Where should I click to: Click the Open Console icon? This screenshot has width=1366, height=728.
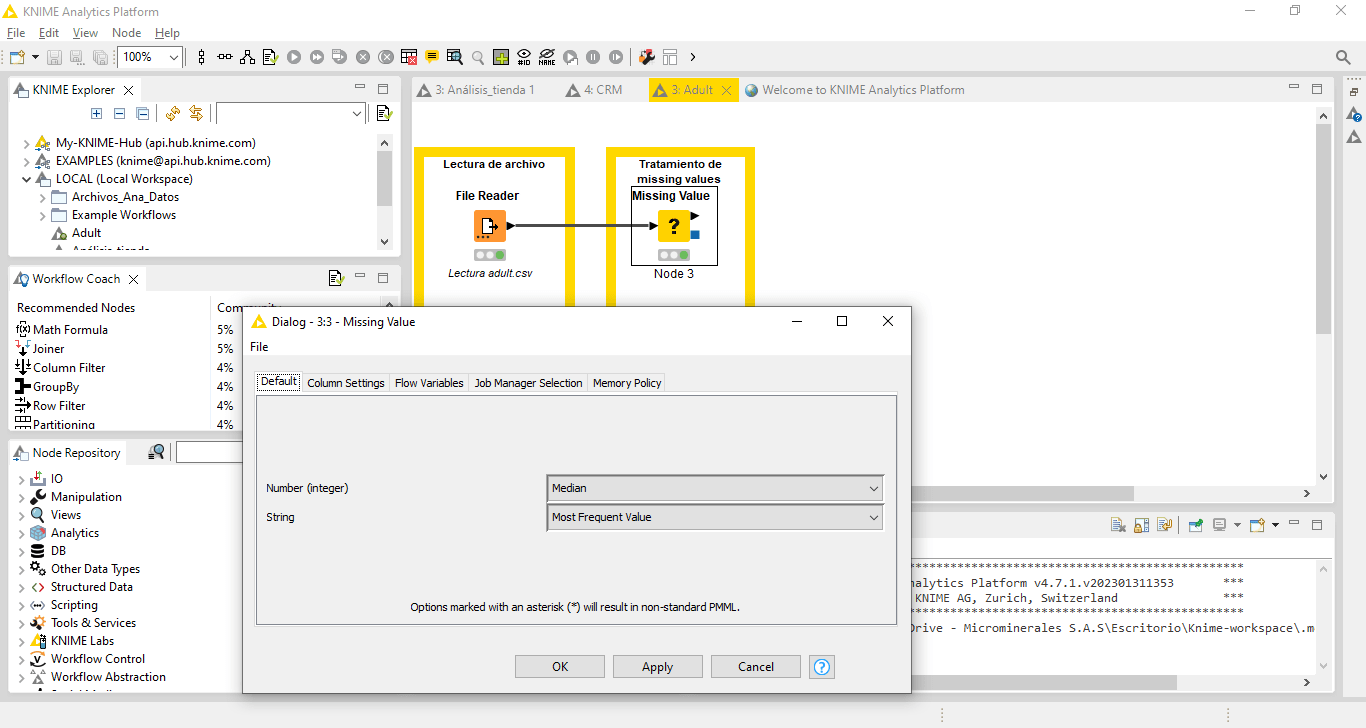(x=1257, y=525)
